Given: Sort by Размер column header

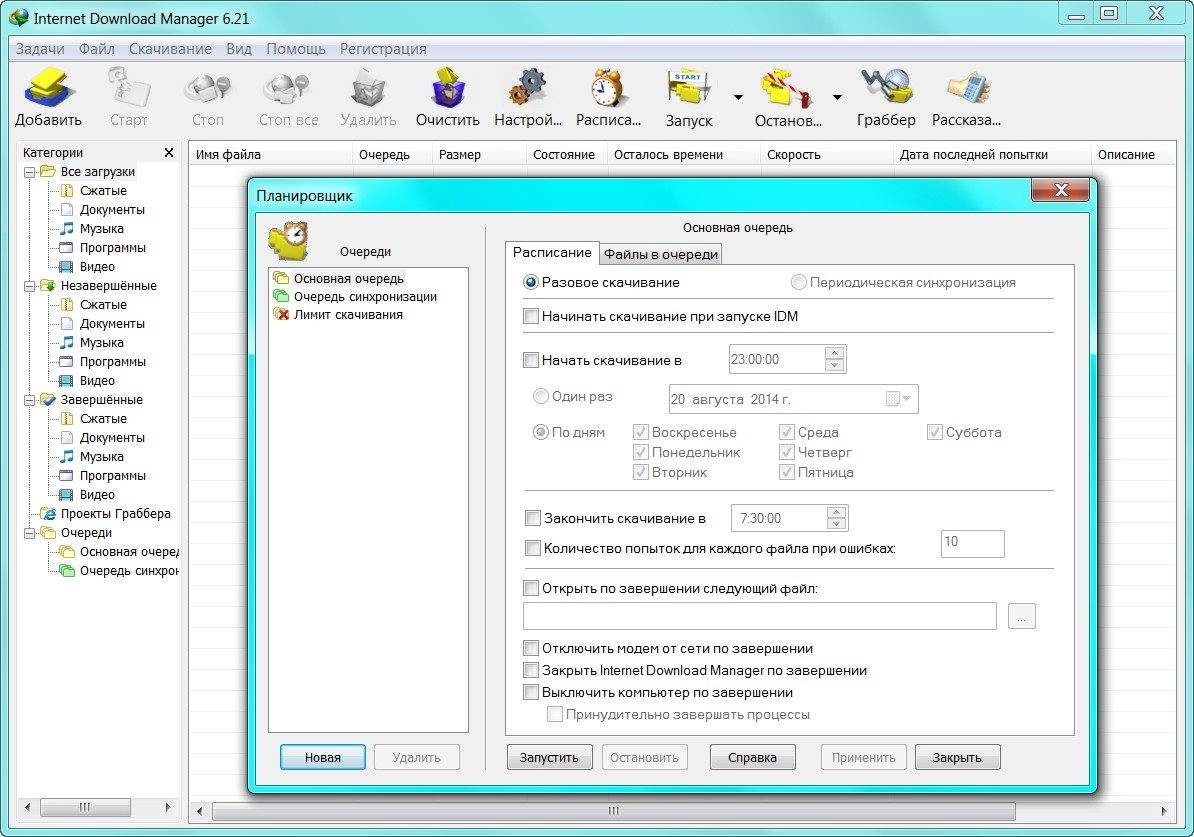Looking at the screenshot, I should click(478, 155).
